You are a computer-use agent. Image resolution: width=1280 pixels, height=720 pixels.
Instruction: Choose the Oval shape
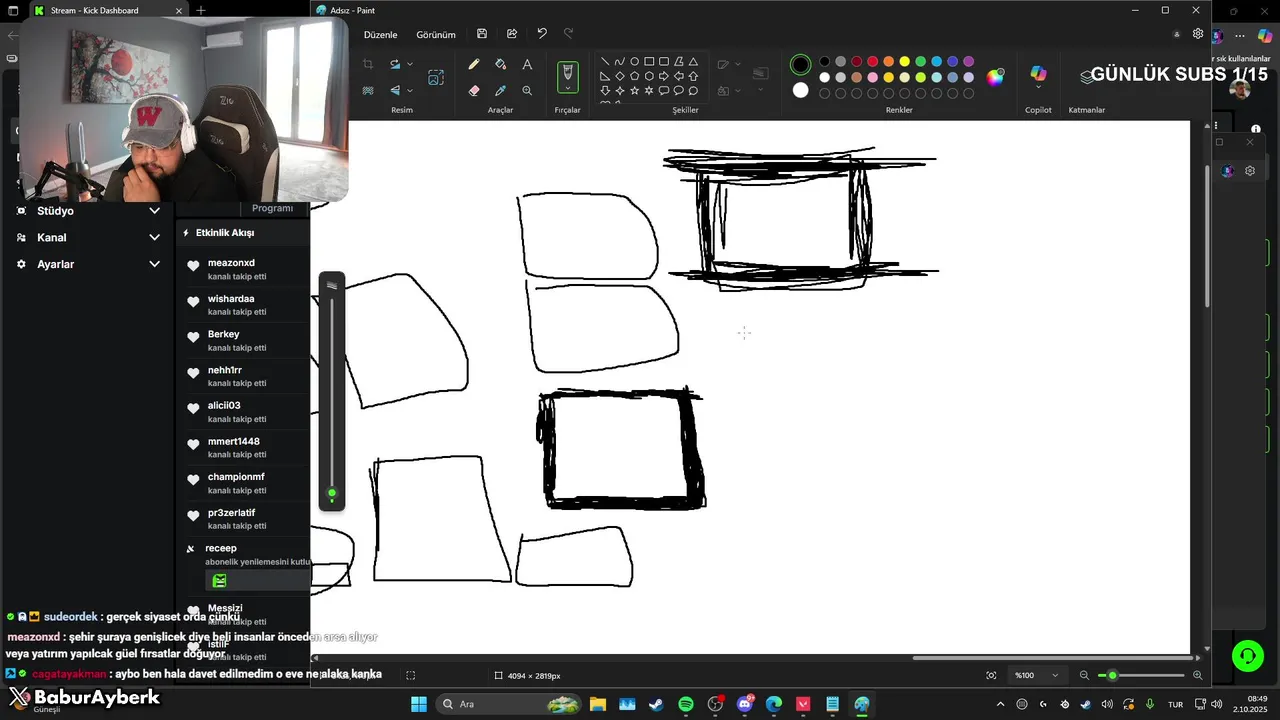(x=634, y=61)
